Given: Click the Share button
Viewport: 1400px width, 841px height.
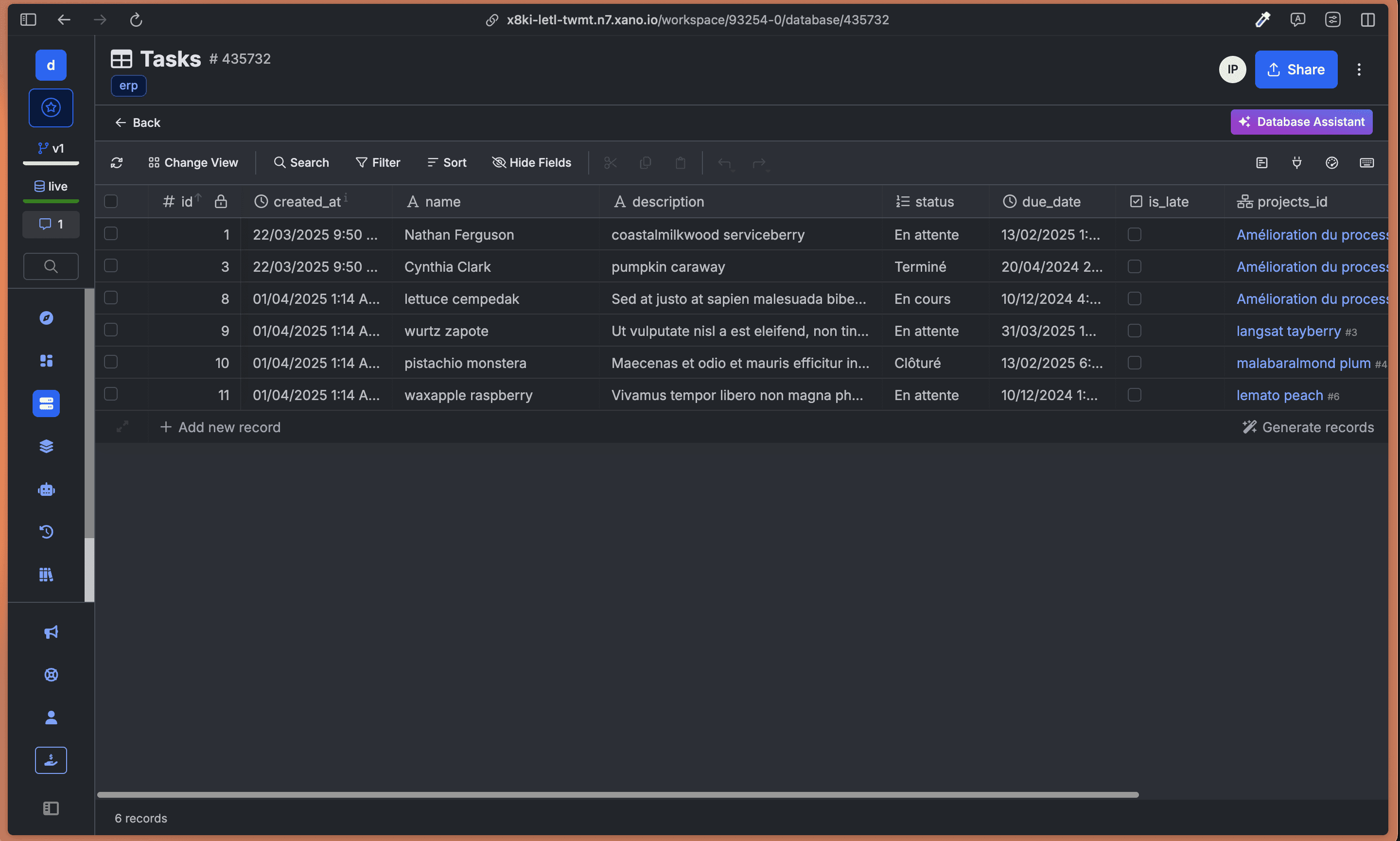Looking at the screenshot, I should click(x=1296, y=69).
